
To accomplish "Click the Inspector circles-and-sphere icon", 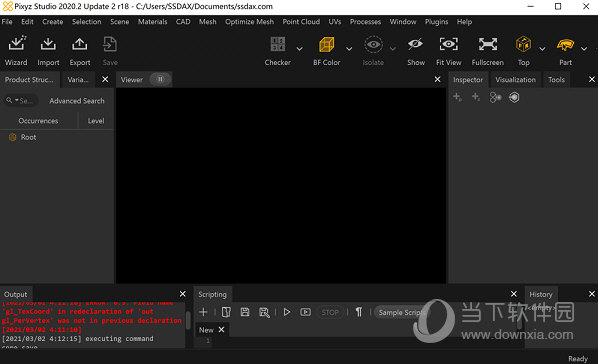I will pyautogui.click(x=495, y=97).
